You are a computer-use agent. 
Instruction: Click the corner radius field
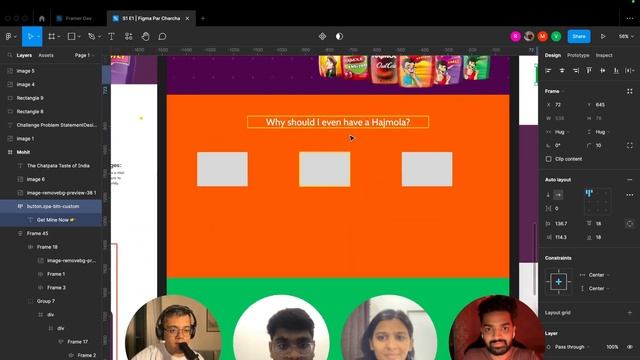tap(602, 145)
